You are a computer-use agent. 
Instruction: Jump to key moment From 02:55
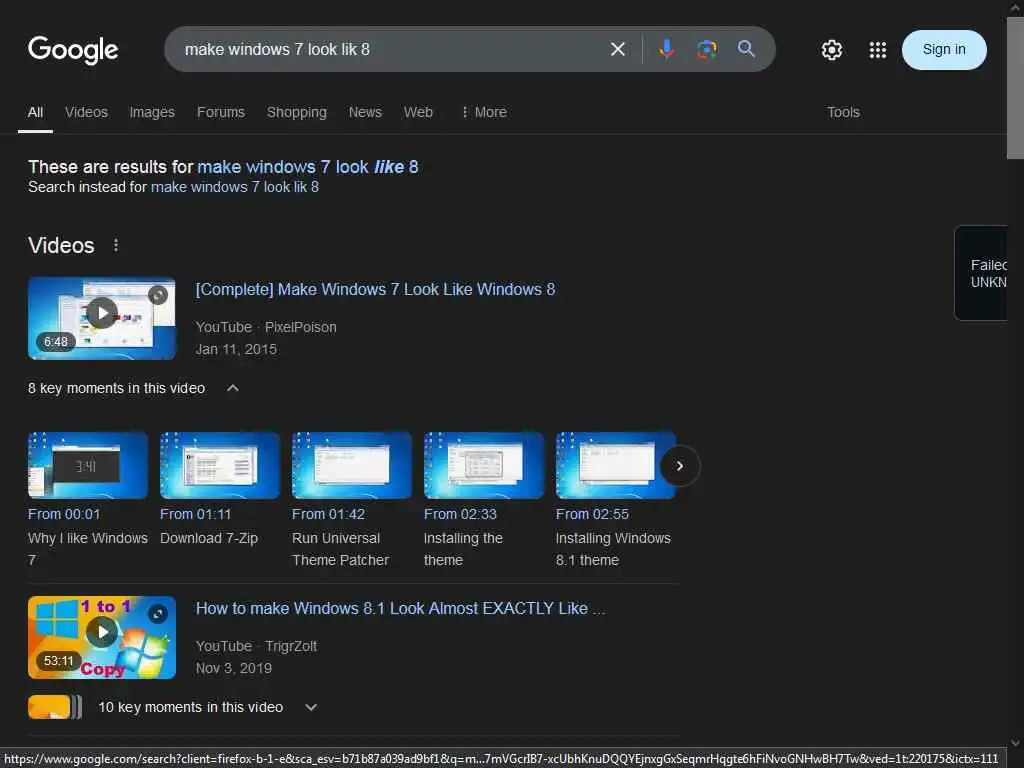point(592,515)
